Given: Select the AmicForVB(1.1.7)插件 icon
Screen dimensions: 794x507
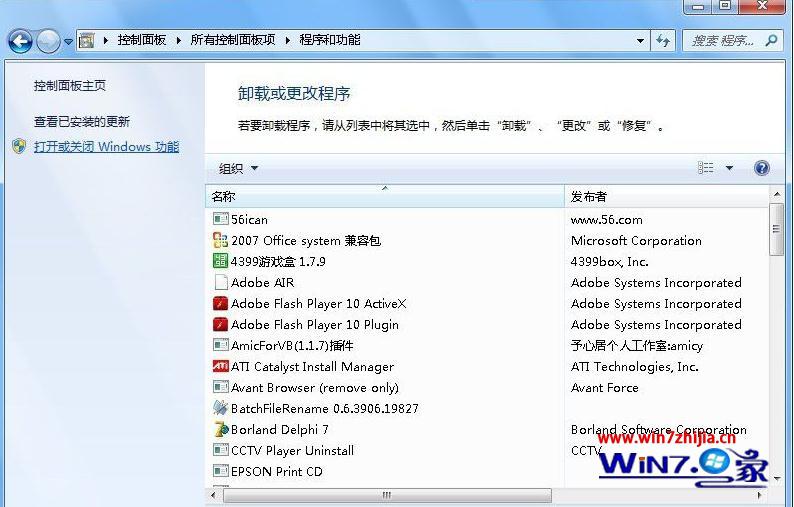Looking at the screenshot, I should click(220, 345).
